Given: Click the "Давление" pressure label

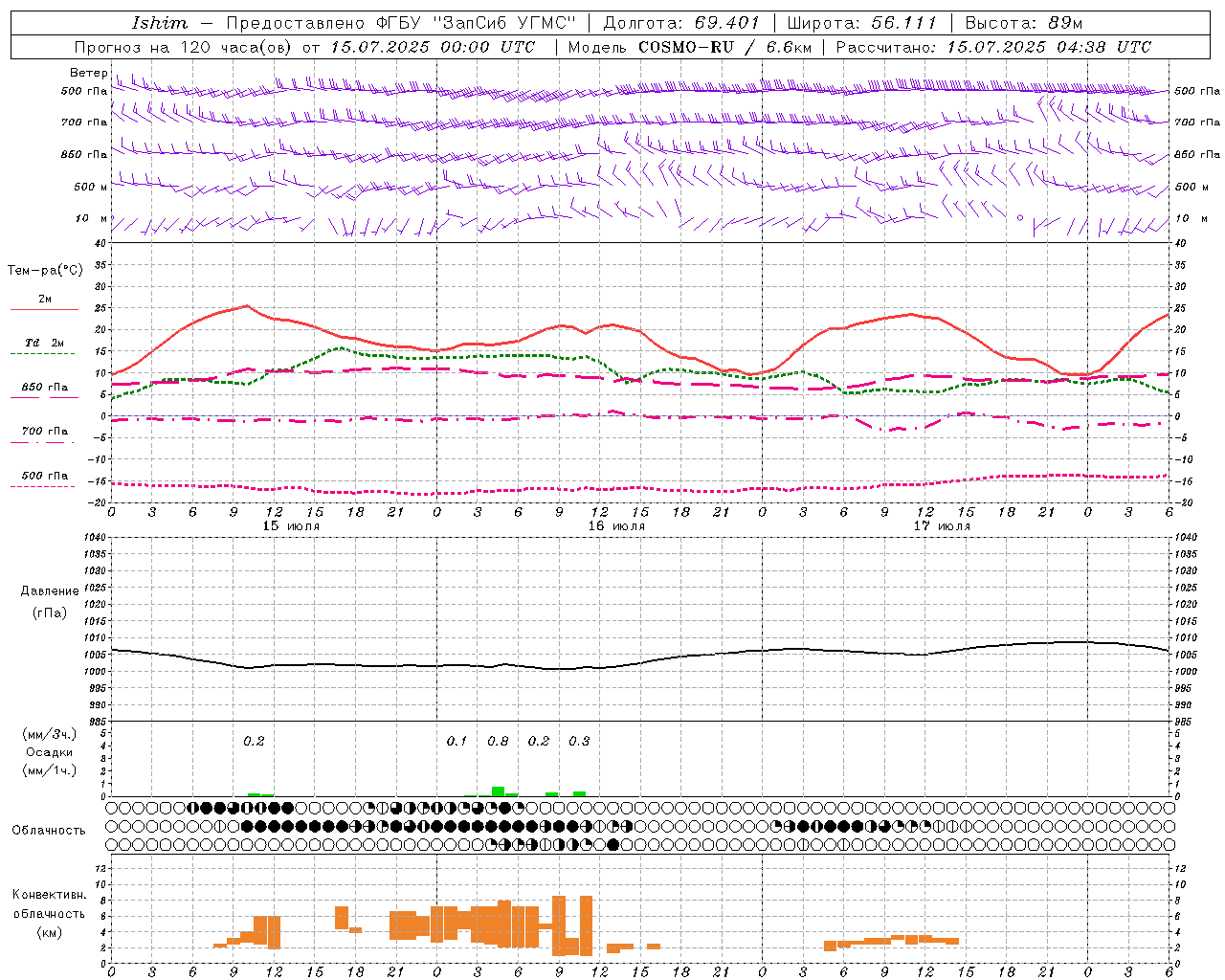Looking at the screenshot, I should (50, 591).
